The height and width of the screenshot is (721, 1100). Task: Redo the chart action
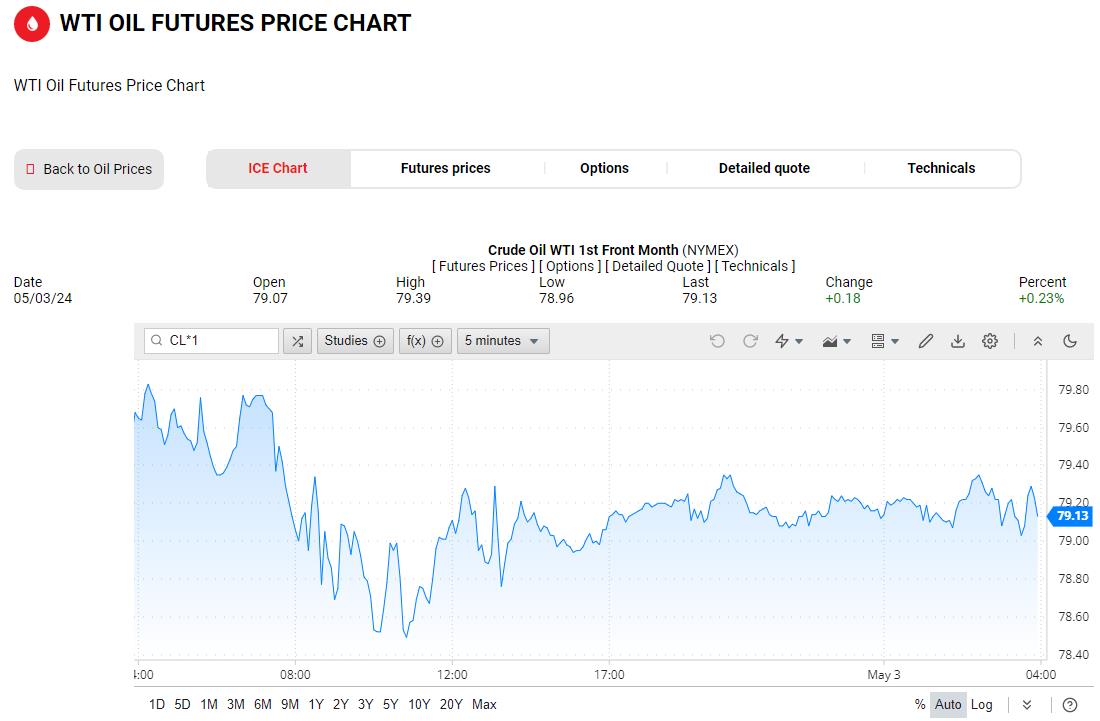click(x=750, y=341)
